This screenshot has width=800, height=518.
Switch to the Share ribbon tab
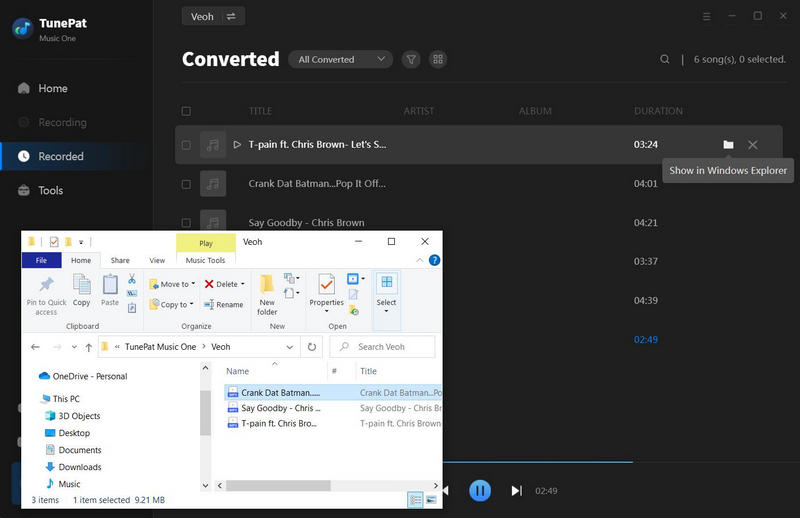pyautogui.click(x=120, y=260)
